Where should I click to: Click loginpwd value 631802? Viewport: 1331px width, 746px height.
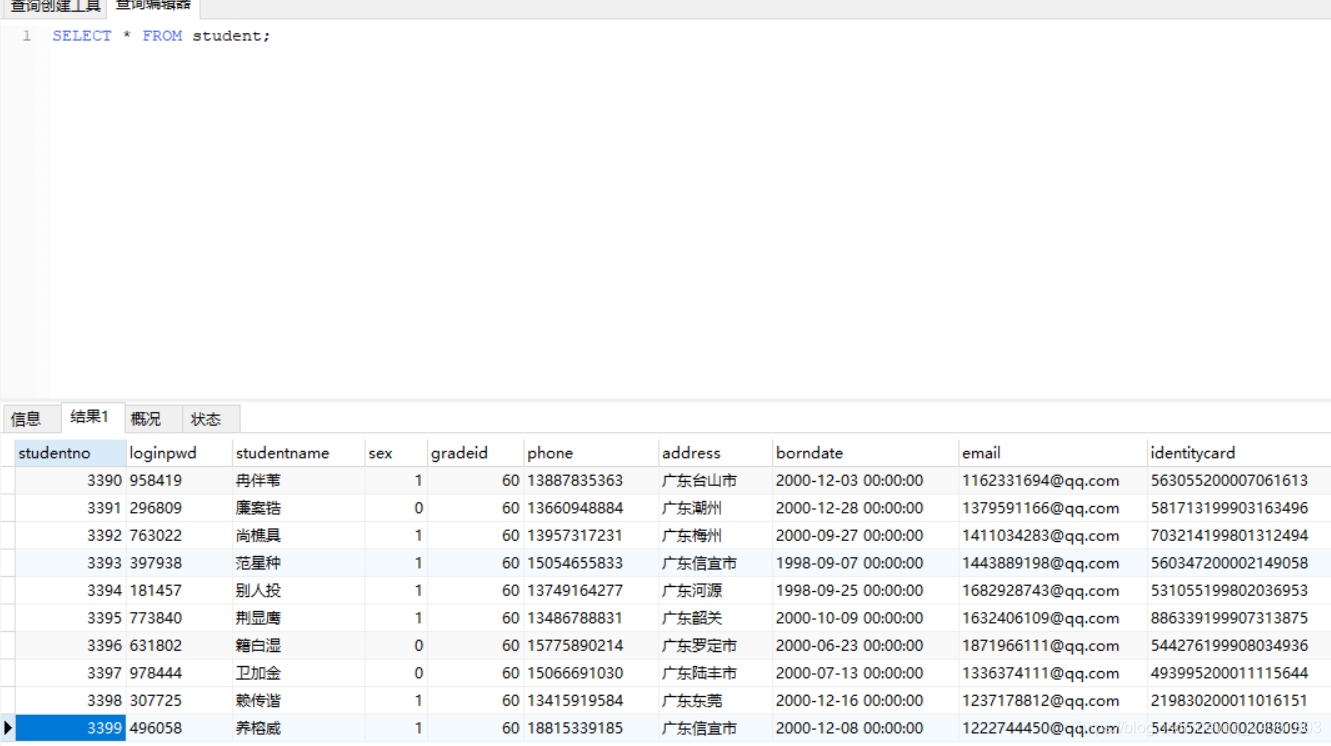[156, 646]
